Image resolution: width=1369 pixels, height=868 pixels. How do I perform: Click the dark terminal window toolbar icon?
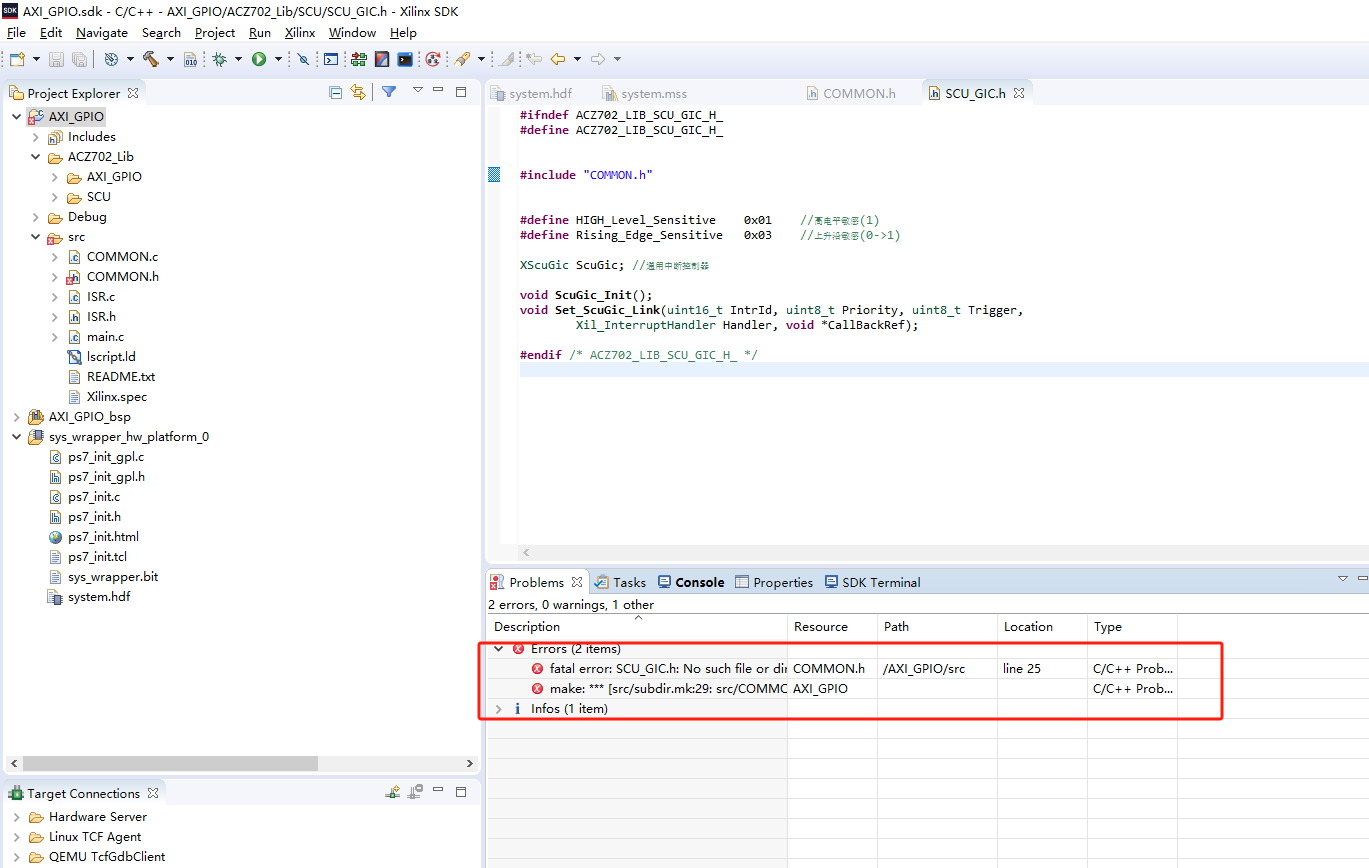click(x=405, y=60)
